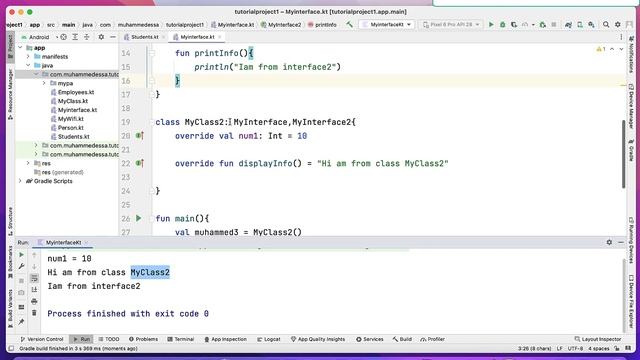Click Expand All icon in Project panel
640x360 pixels.
point(75,37)
